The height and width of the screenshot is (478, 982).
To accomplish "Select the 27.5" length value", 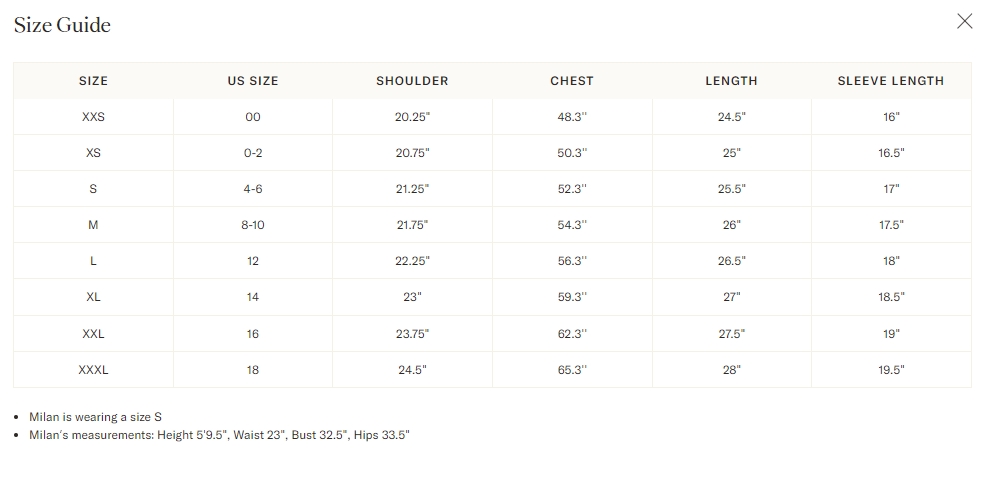I will coord(731,334).
